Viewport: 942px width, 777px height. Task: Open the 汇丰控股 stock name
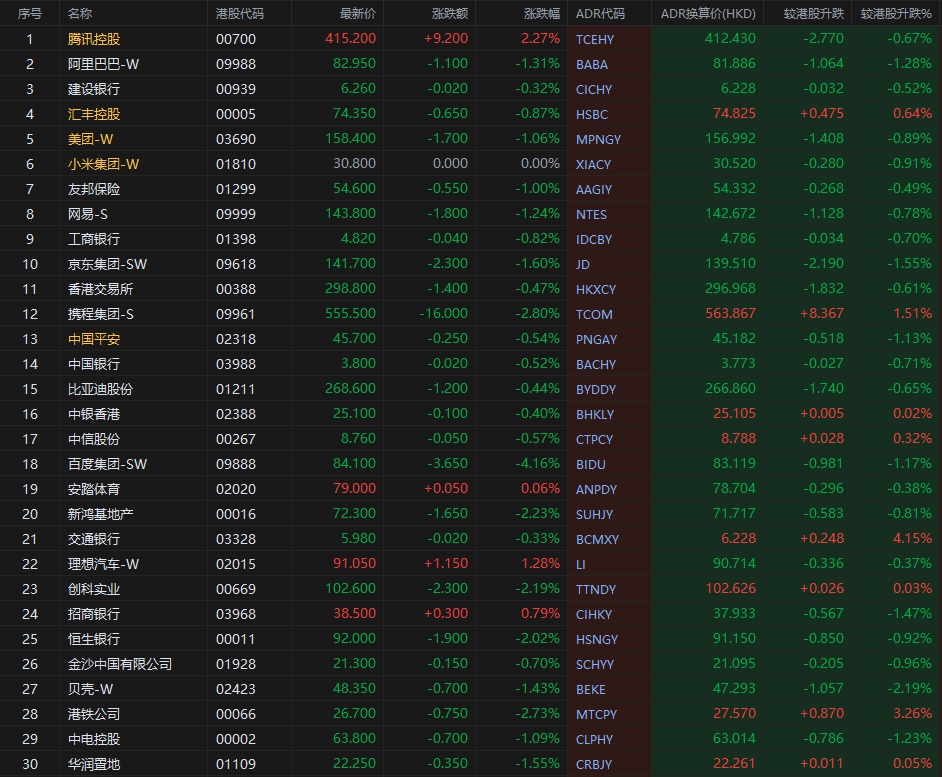click(94, 114)
